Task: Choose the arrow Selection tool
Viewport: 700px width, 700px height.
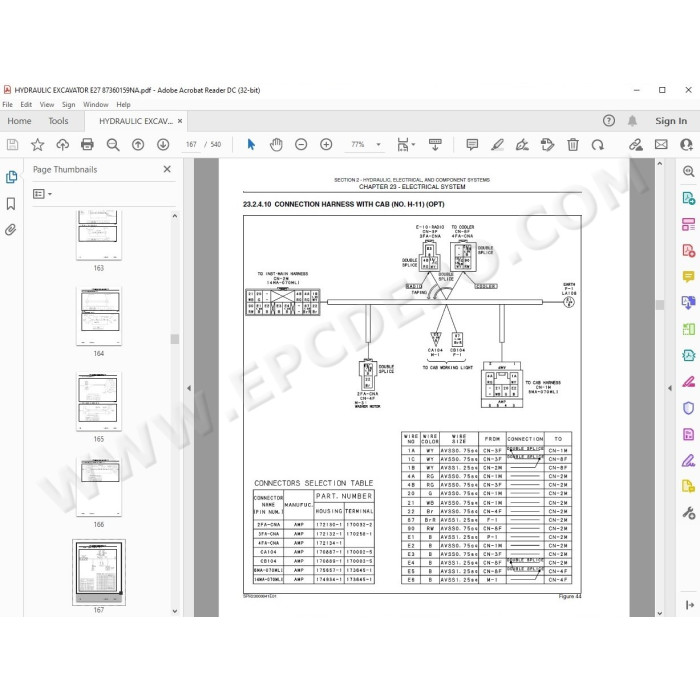Action: click(x=251, y=144)
